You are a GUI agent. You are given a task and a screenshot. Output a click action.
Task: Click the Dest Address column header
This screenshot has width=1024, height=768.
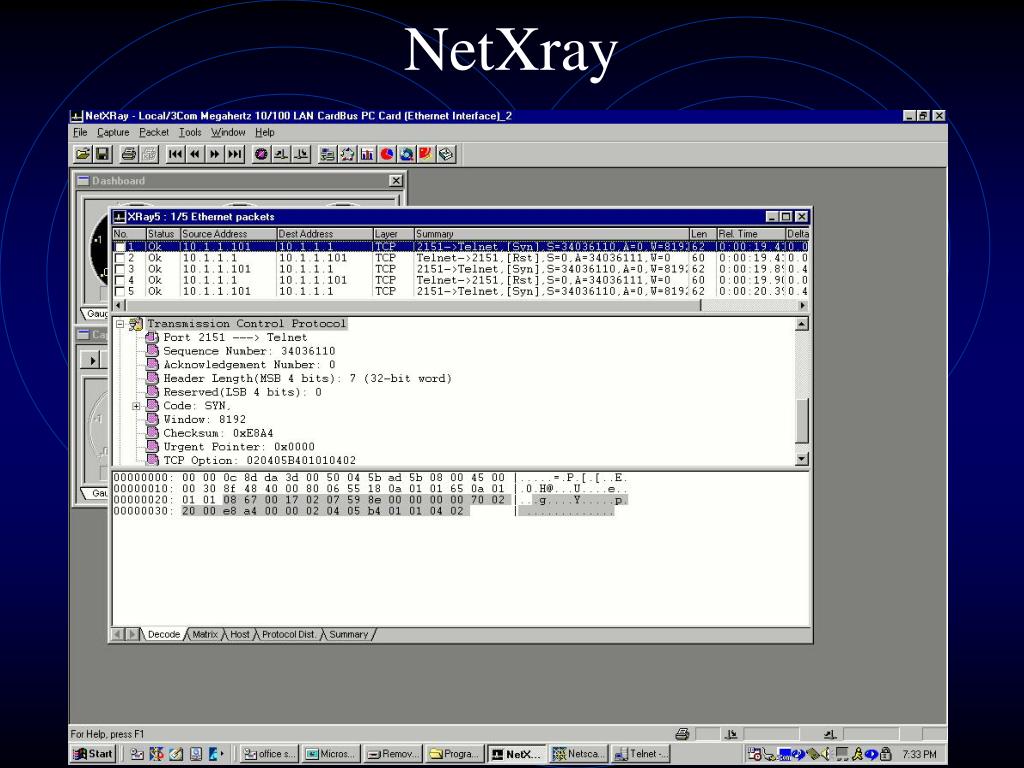325,234
